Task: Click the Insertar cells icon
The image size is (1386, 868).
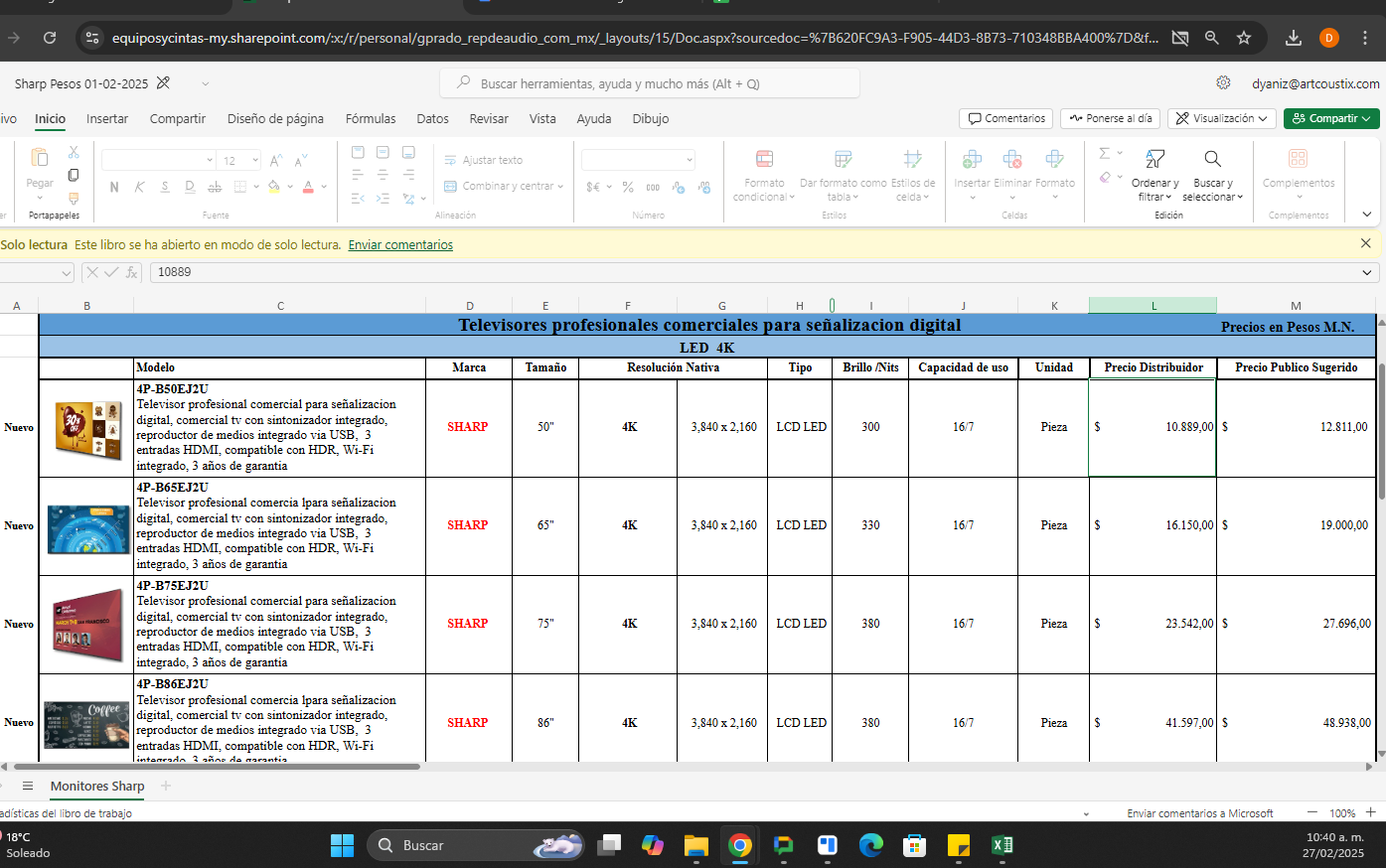Action: tap(972, 159)
